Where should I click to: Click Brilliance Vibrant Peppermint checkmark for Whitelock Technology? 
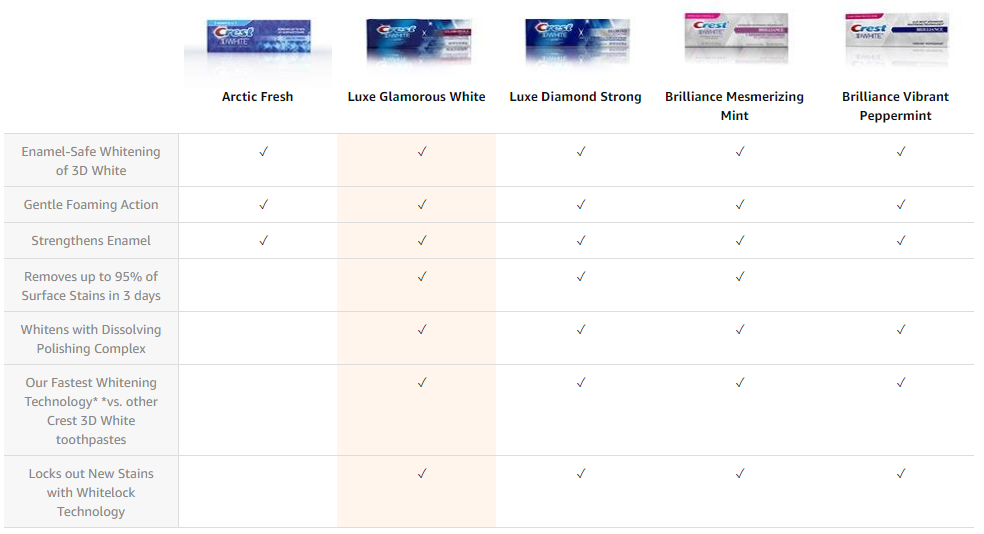901,473
